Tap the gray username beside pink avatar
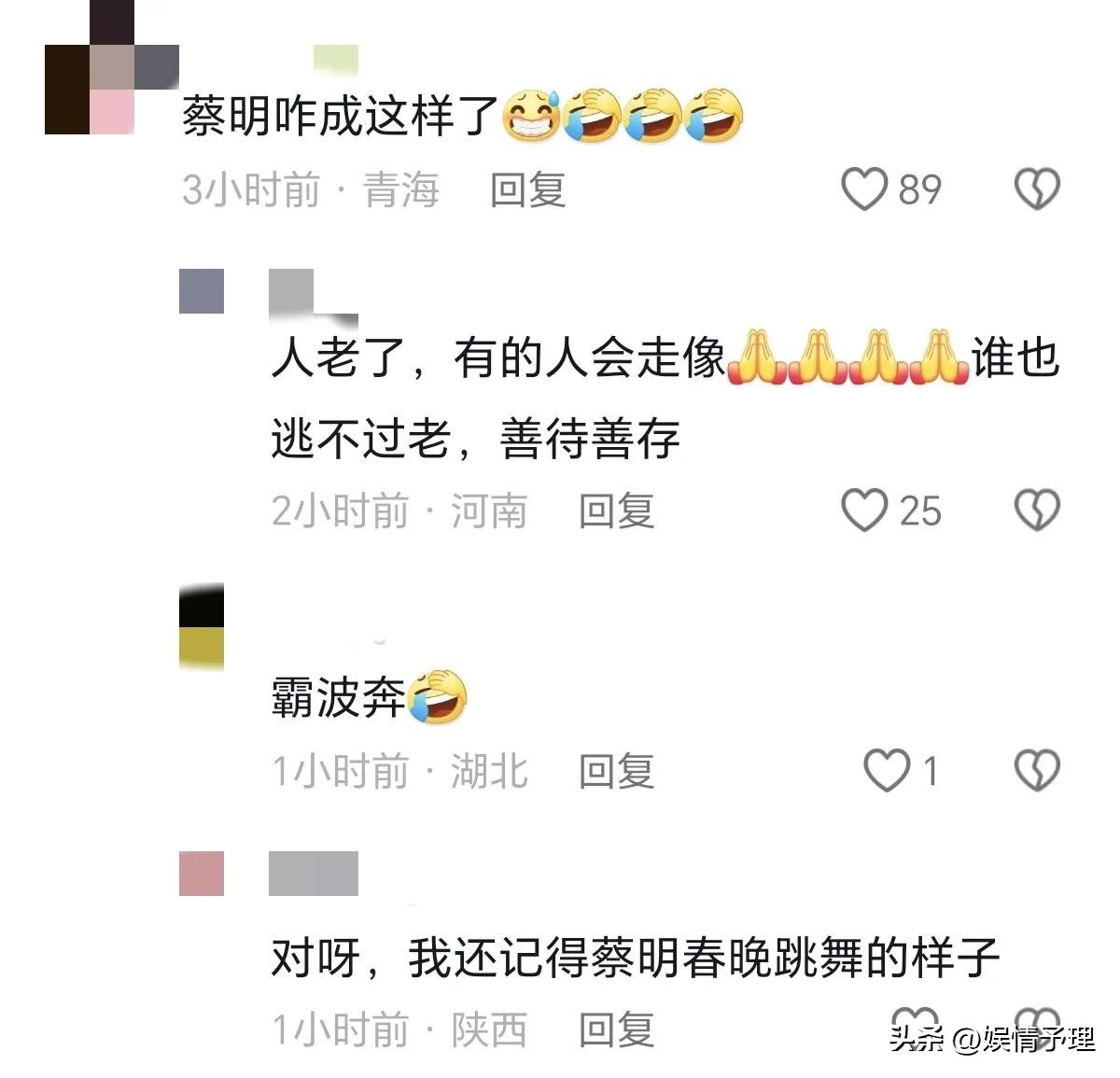1120x1078 pixels. [314, 874]
